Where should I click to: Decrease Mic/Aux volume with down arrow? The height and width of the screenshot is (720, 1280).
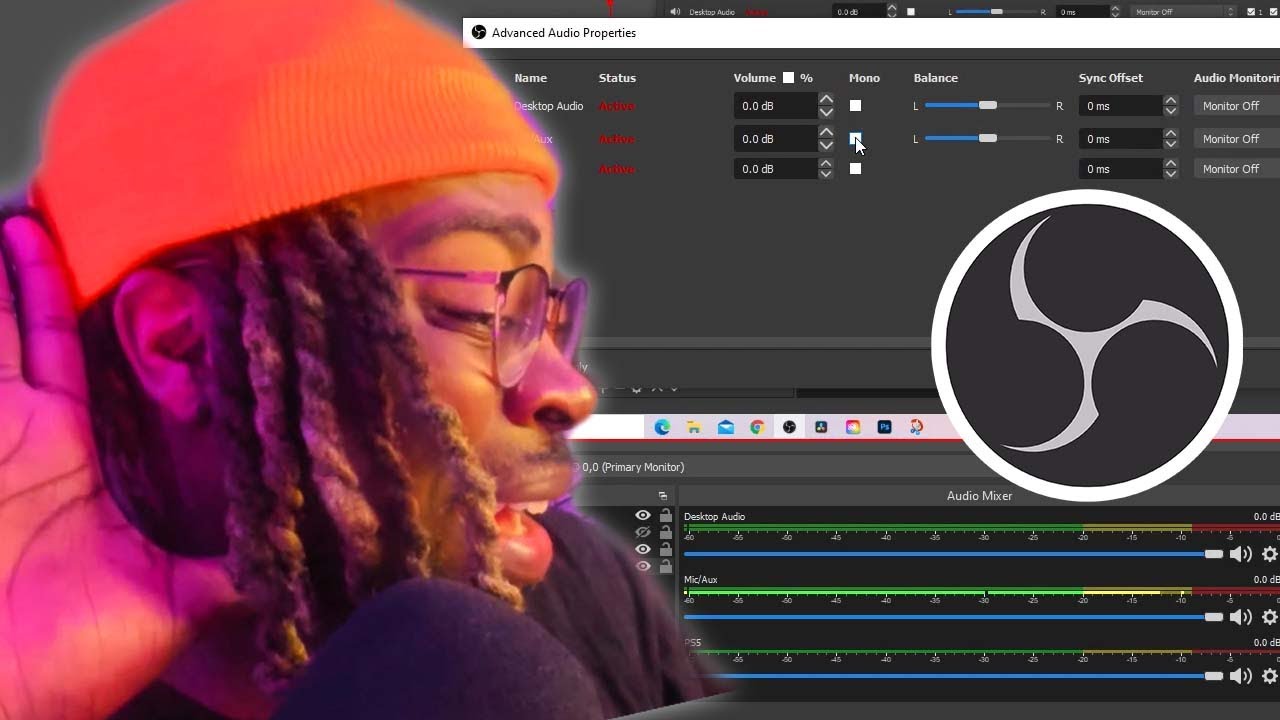coord(826,145)
